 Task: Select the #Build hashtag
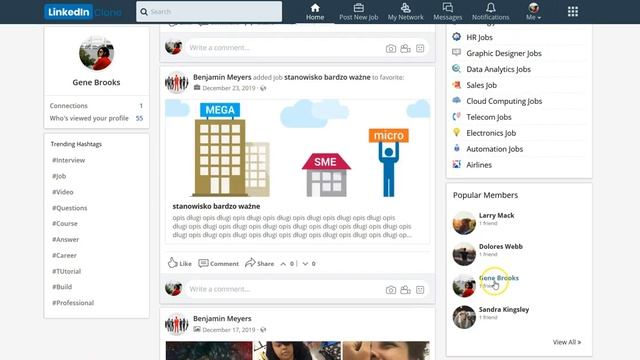pos(62,287)
